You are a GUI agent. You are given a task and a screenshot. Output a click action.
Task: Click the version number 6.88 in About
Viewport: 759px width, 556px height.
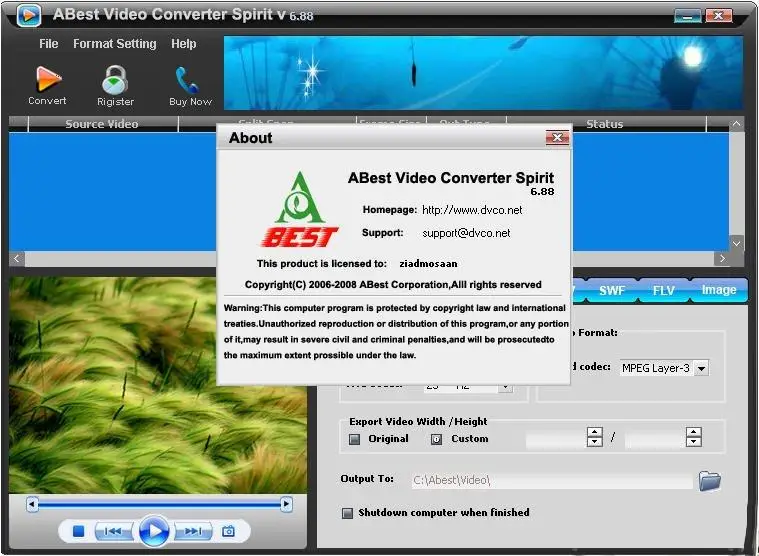[542, 192]
